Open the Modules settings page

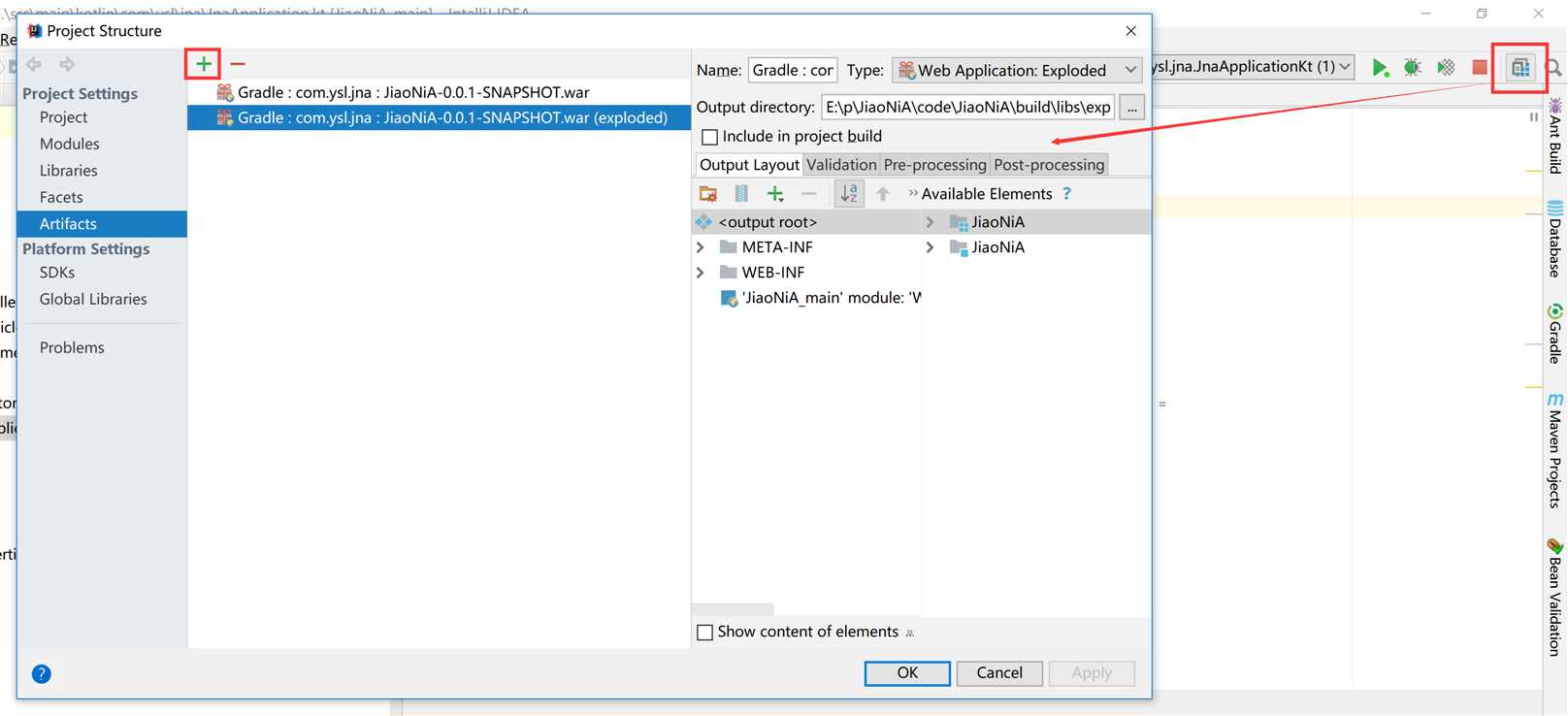[69, 144]
